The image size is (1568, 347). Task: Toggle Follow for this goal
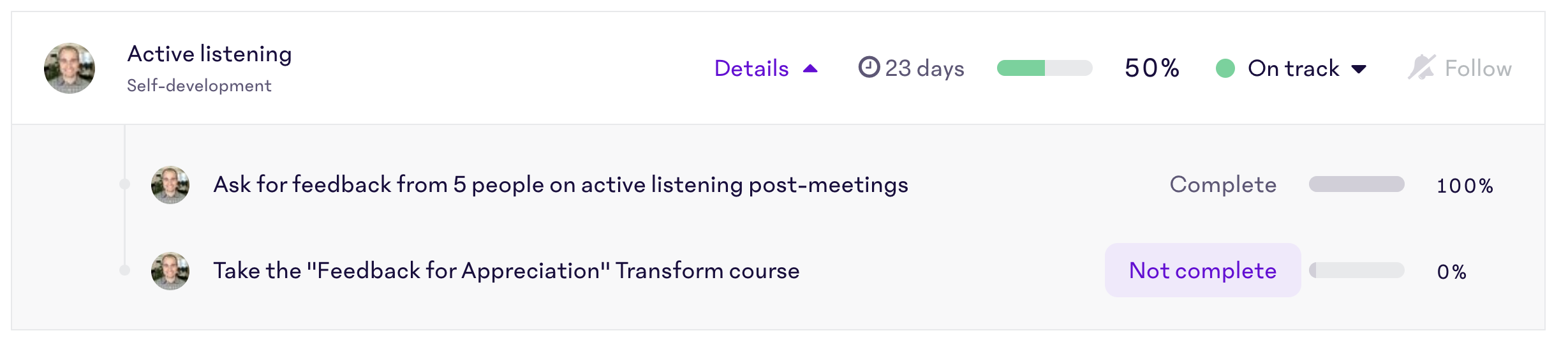pos(1460,68)
